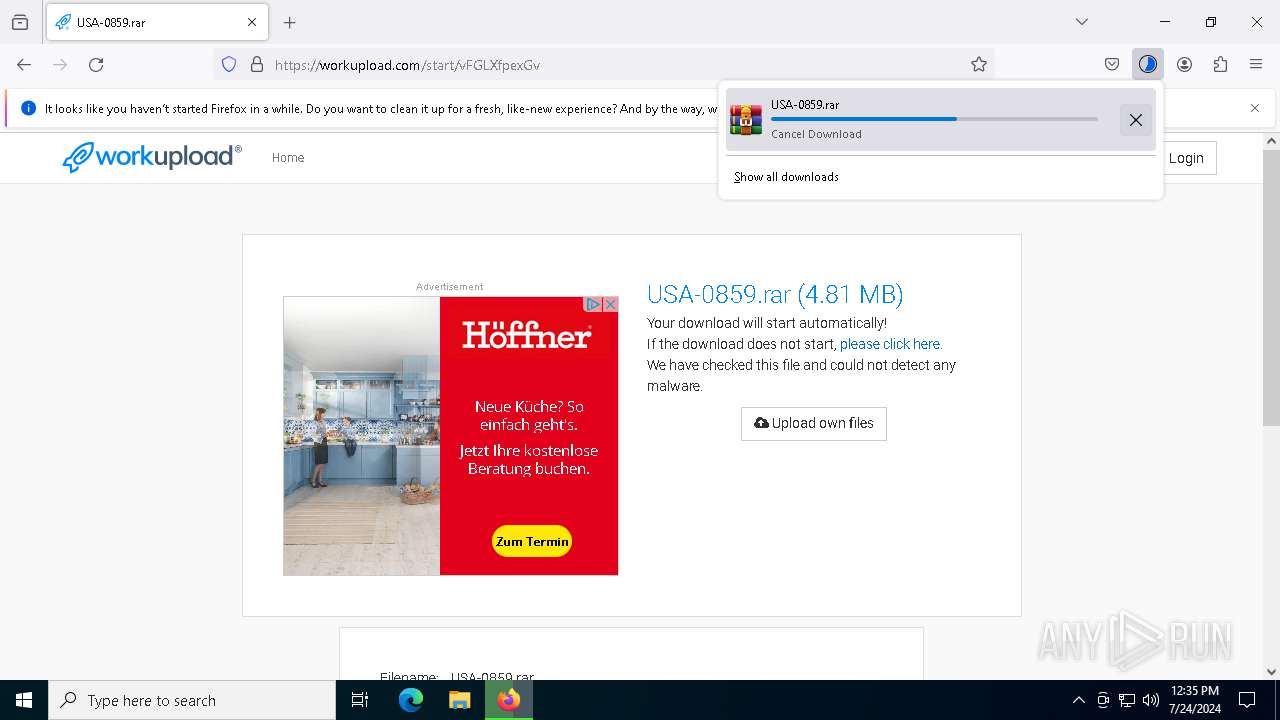Dismiss the Firefox refresh notification bar
This screenshot has width=1280, height=720.
click(x=1255, y=108)
